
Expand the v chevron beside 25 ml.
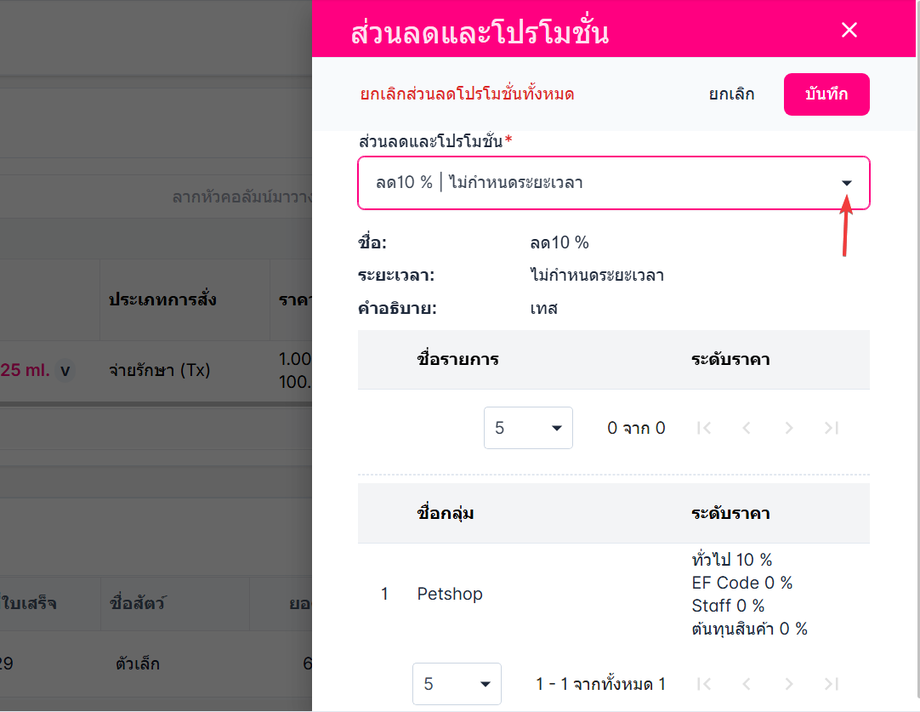click(x=65, y=370)
